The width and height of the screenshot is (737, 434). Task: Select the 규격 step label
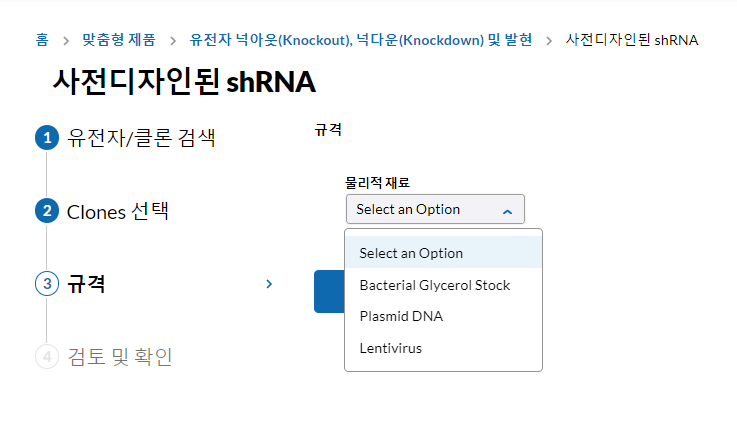point(86,284)
